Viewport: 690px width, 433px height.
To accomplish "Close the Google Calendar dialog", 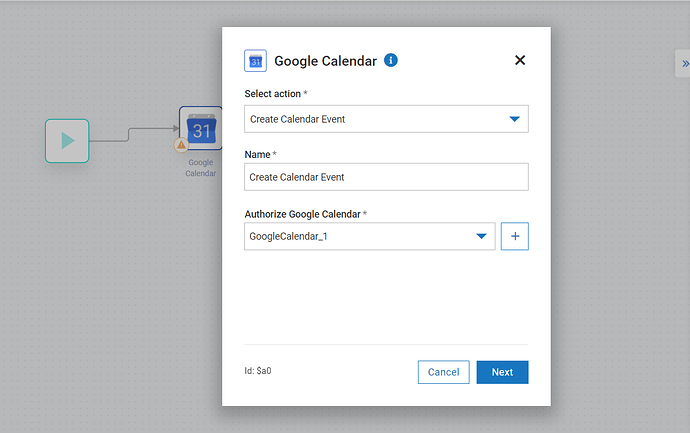I will pos(520,60).
